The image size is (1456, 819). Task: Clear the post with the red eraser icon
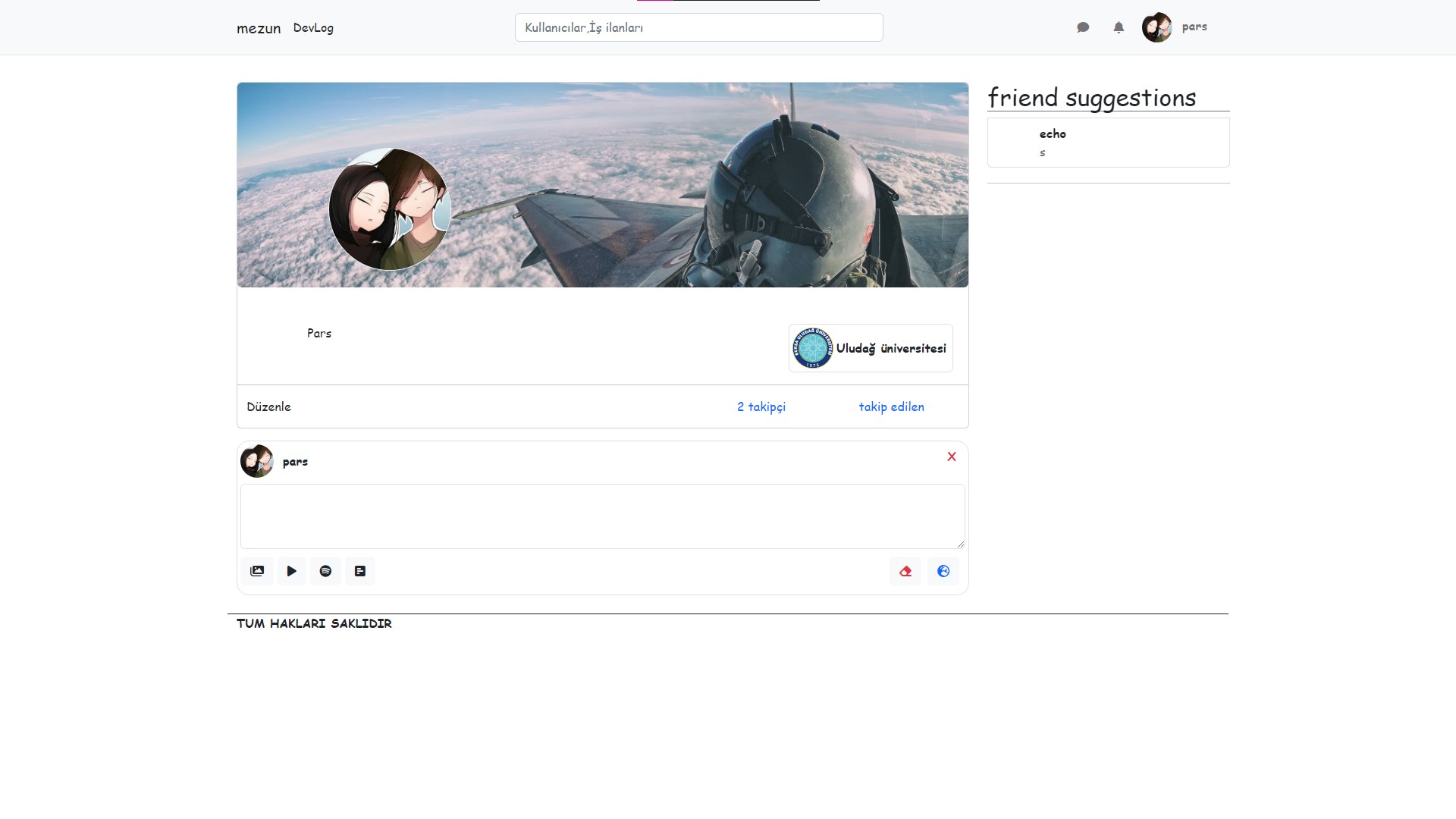click(x=905, y=571)
